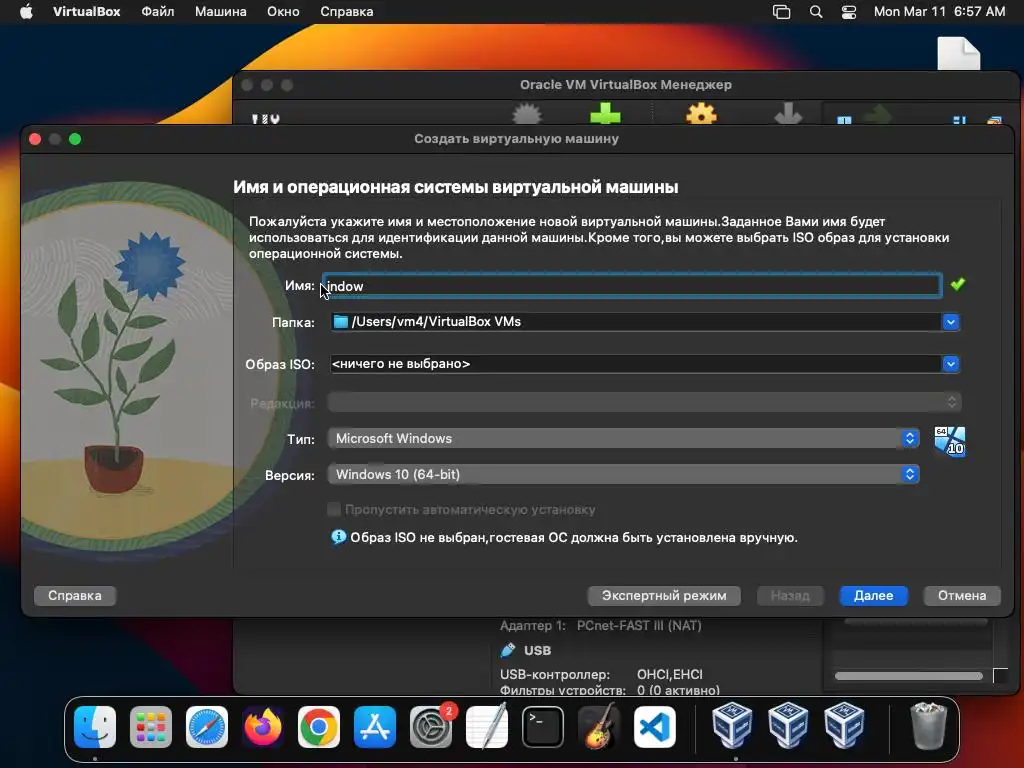Click the 'PCnet-FAST III (NAT)' adapter value
1024x768 pixels.
[x=639, y=626]
